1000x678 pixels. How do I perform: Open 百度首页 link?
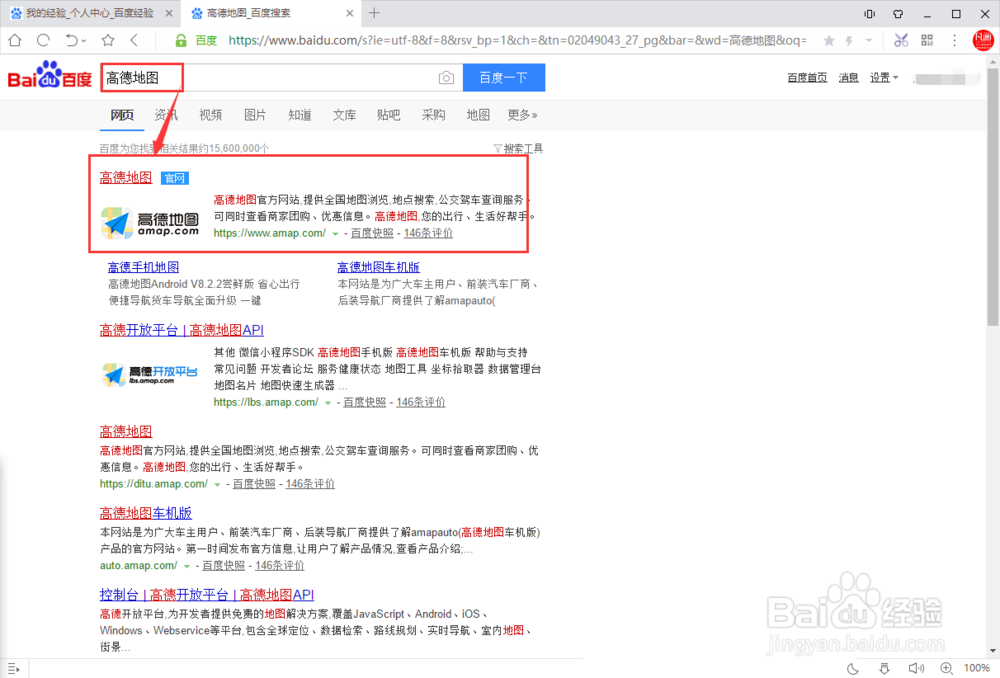(807, 78)
